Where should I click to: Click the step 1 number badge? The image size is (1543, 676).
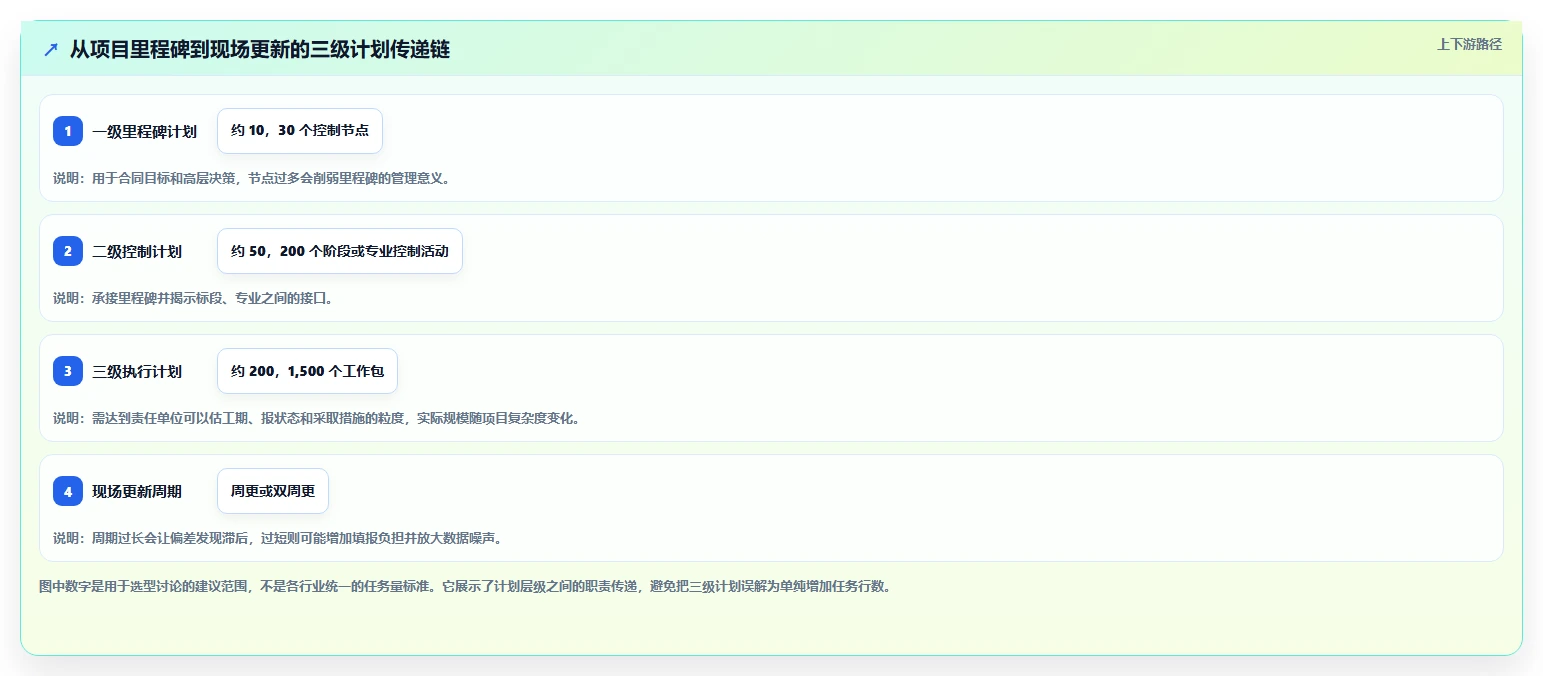[68, 131]
